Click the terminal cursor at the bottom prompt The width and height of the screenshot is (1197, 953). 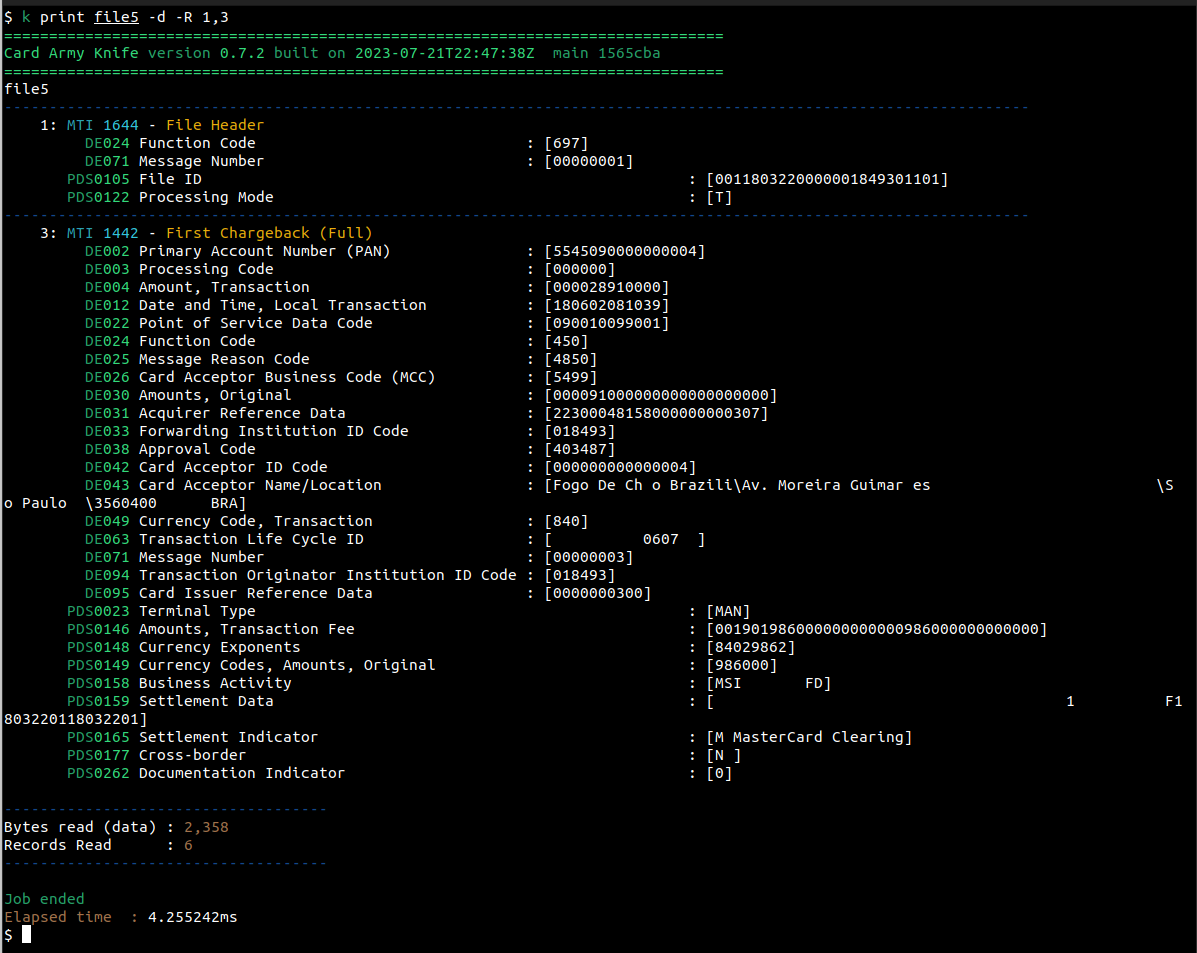[27, 934]
